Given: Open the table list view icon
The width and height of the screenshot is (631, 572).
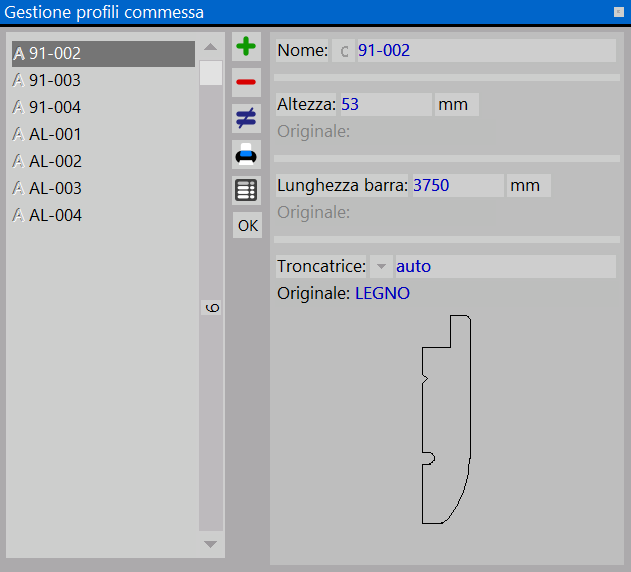Looking at the screenshot, I should [x=246, y=190].
